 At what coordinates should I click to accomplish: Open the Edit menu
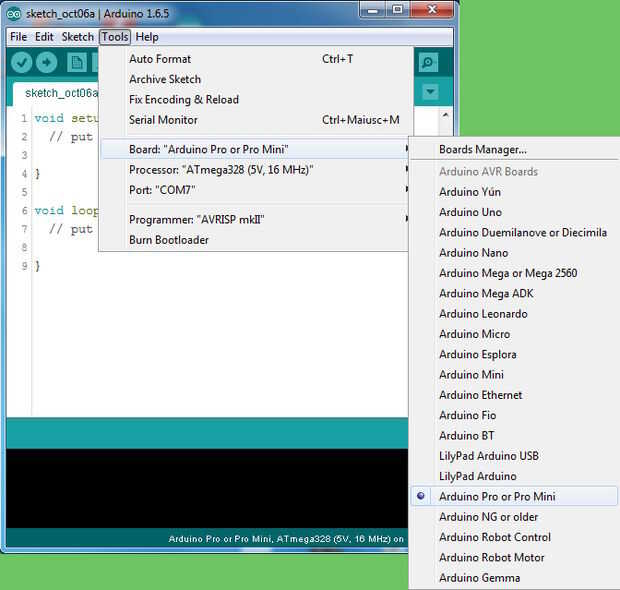pyautogui.click(x=44, y=37)
